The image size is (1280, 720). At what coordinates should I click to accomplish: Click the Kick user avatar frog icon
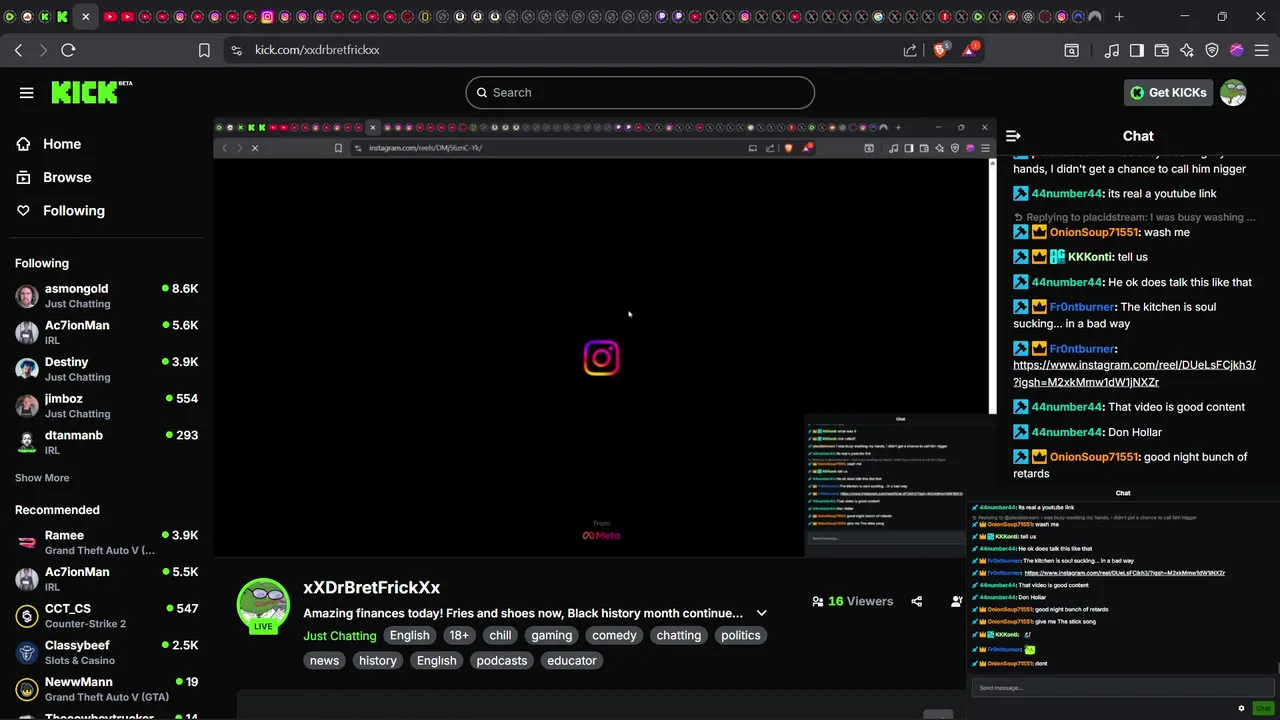1233,93
